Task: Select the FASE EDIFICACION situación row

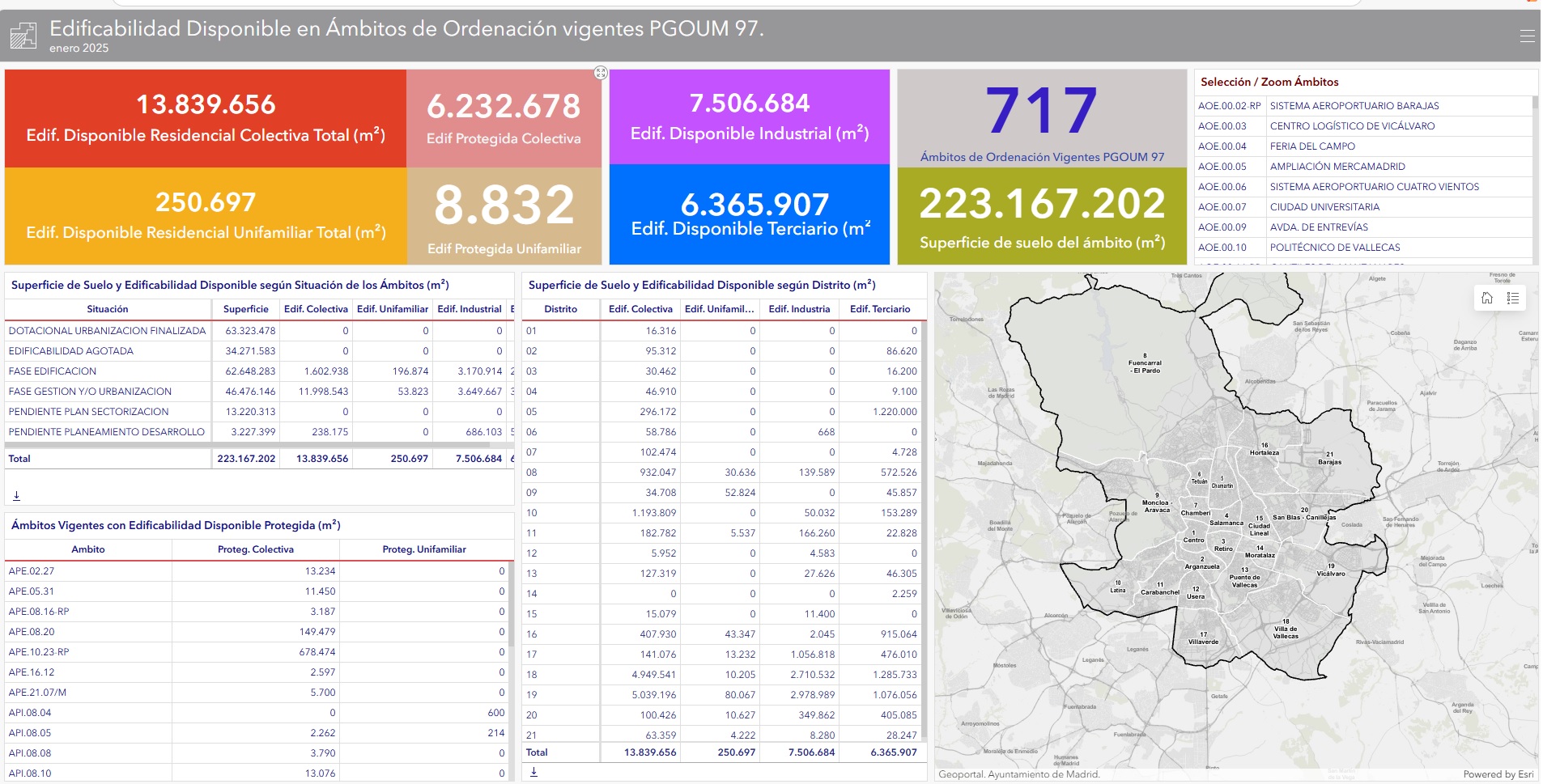Action: (x=53, y=371)
